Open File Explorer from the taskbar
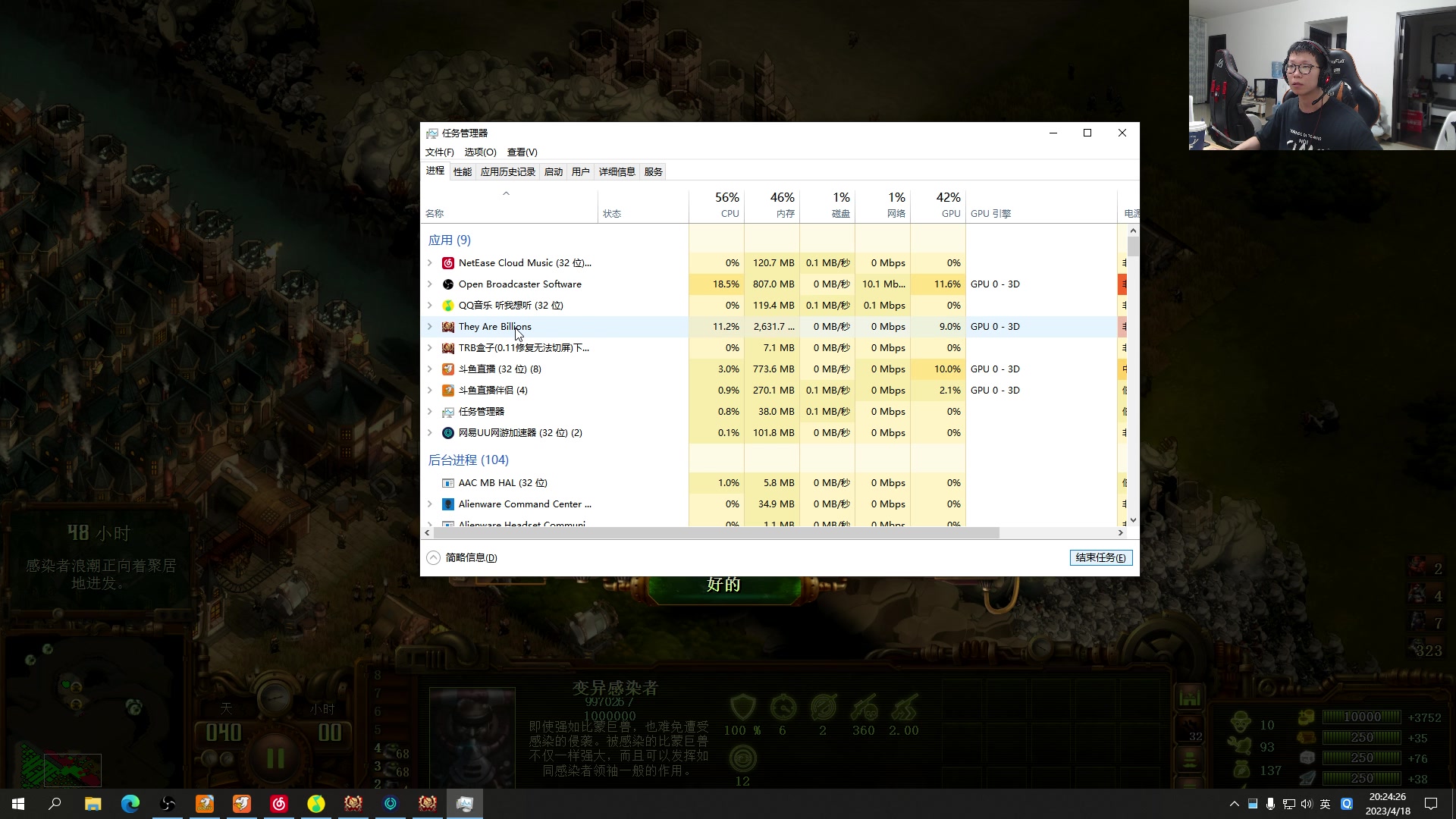Image resolution: width=1456 pixels, height=819 pixels. [93, 804]
